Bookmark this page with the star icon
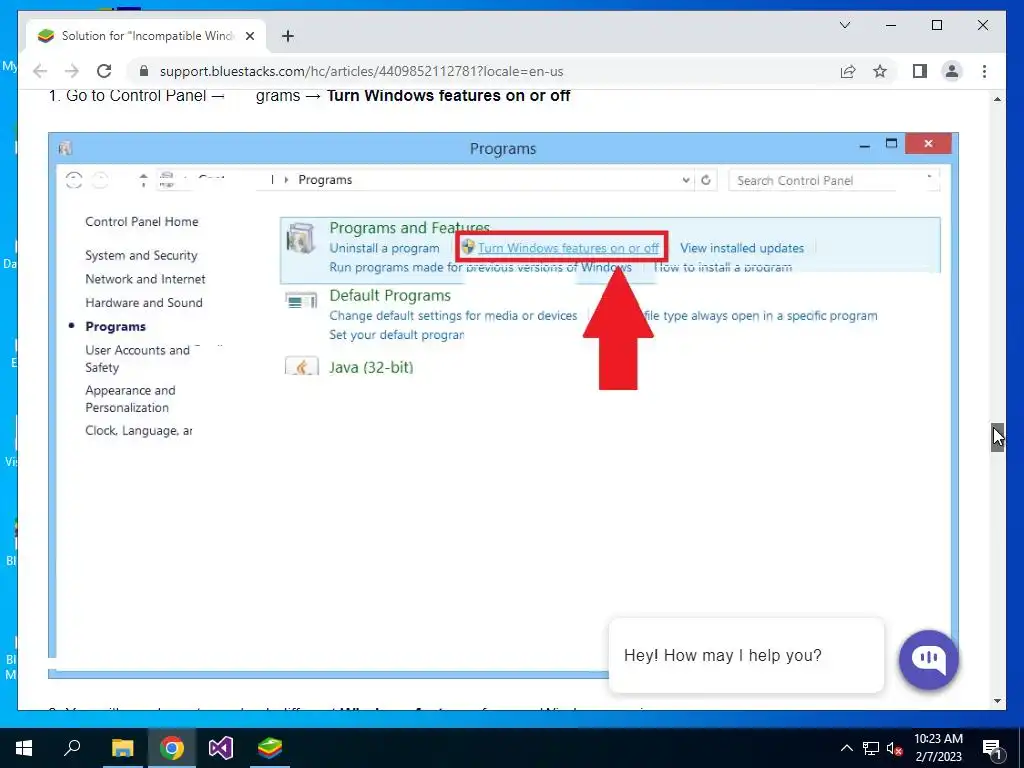1024x768 pixels. pyautogui.click(x=880, y=71)
